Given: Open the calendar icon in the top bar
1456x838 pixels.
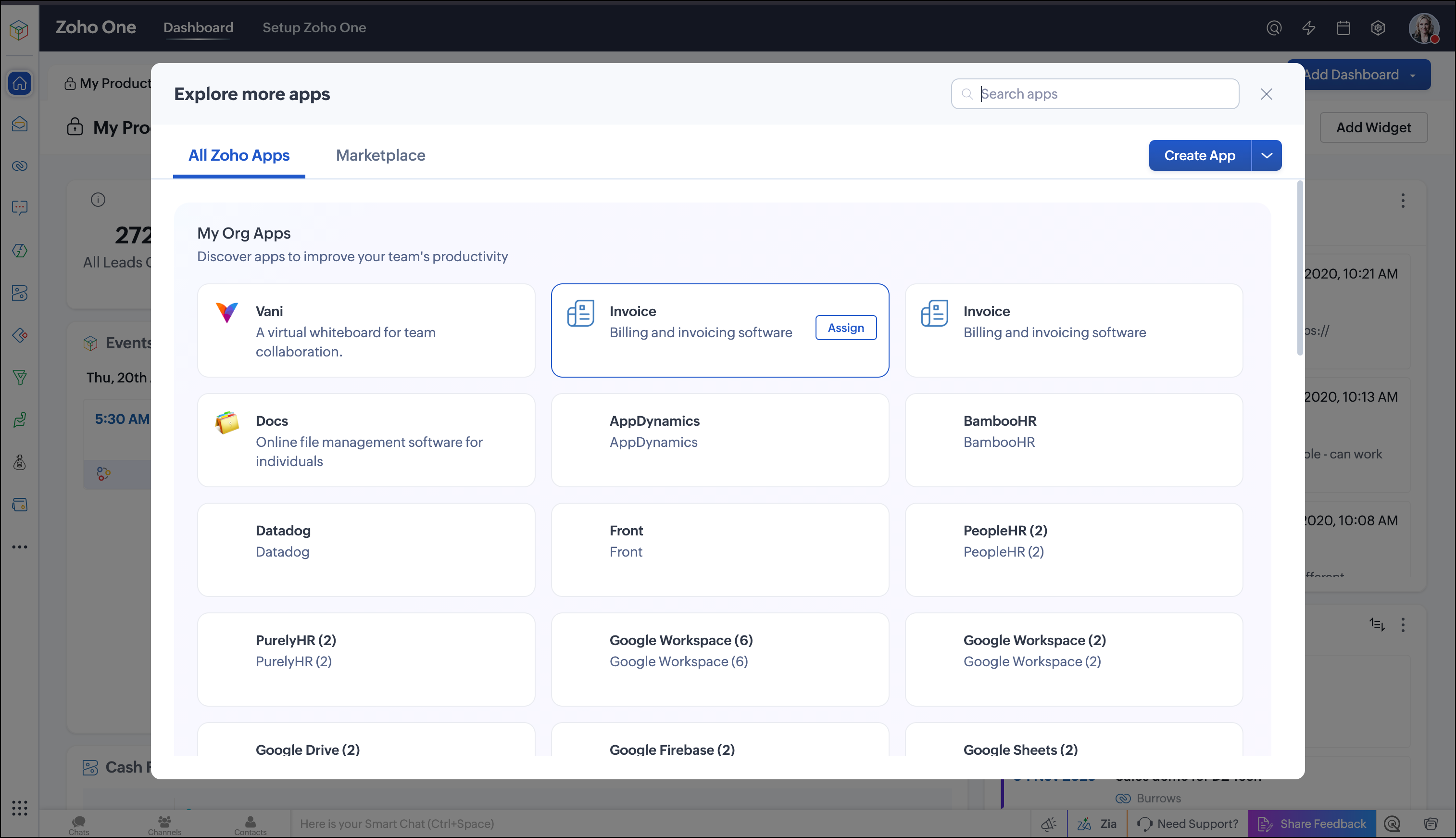Looking at the screenshot, I should (x=1343, y=28).
